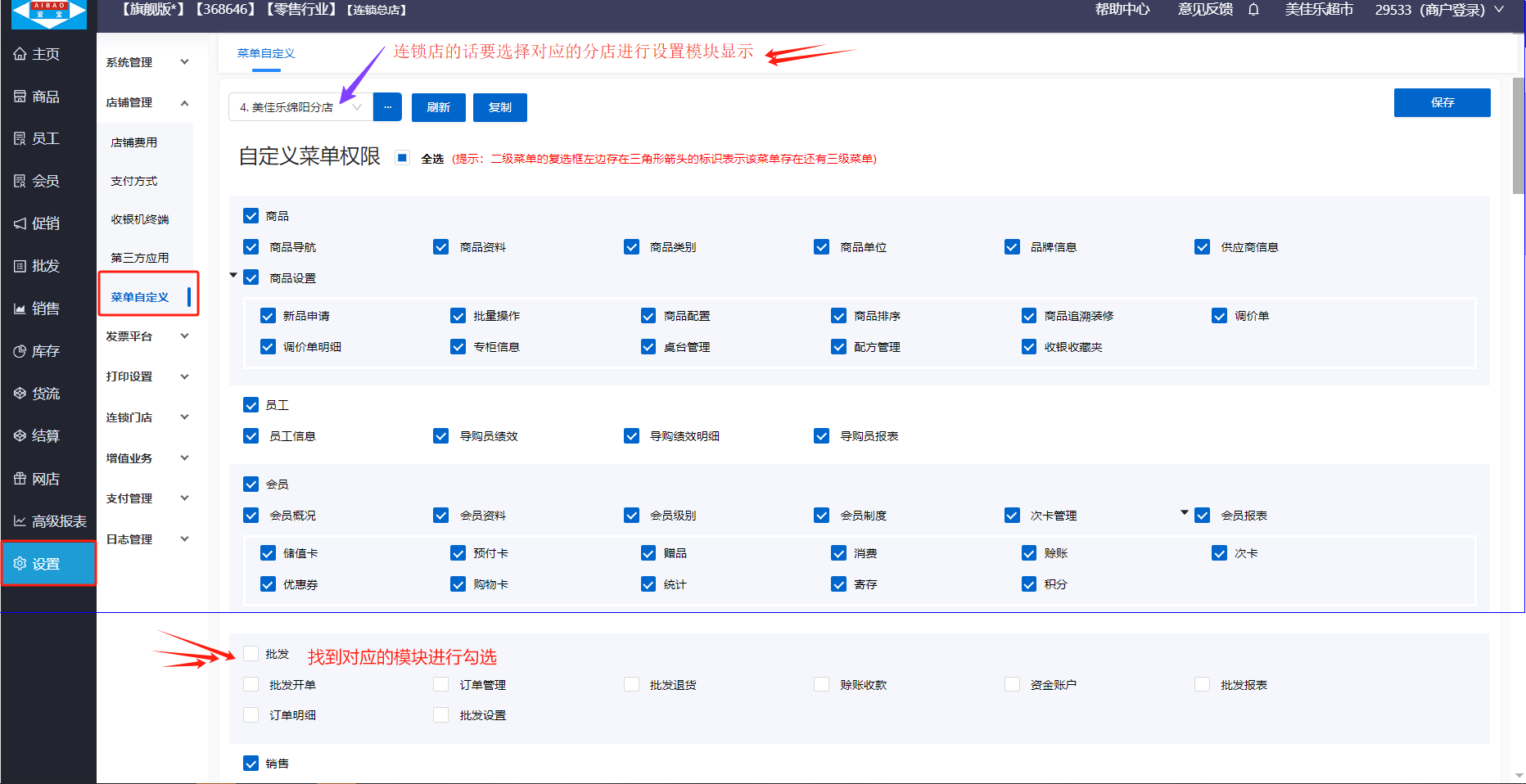Viewport: 1526px width, 784px height.
Task: Open 支付方式 in the submenu
Action: tap(134, 181)
